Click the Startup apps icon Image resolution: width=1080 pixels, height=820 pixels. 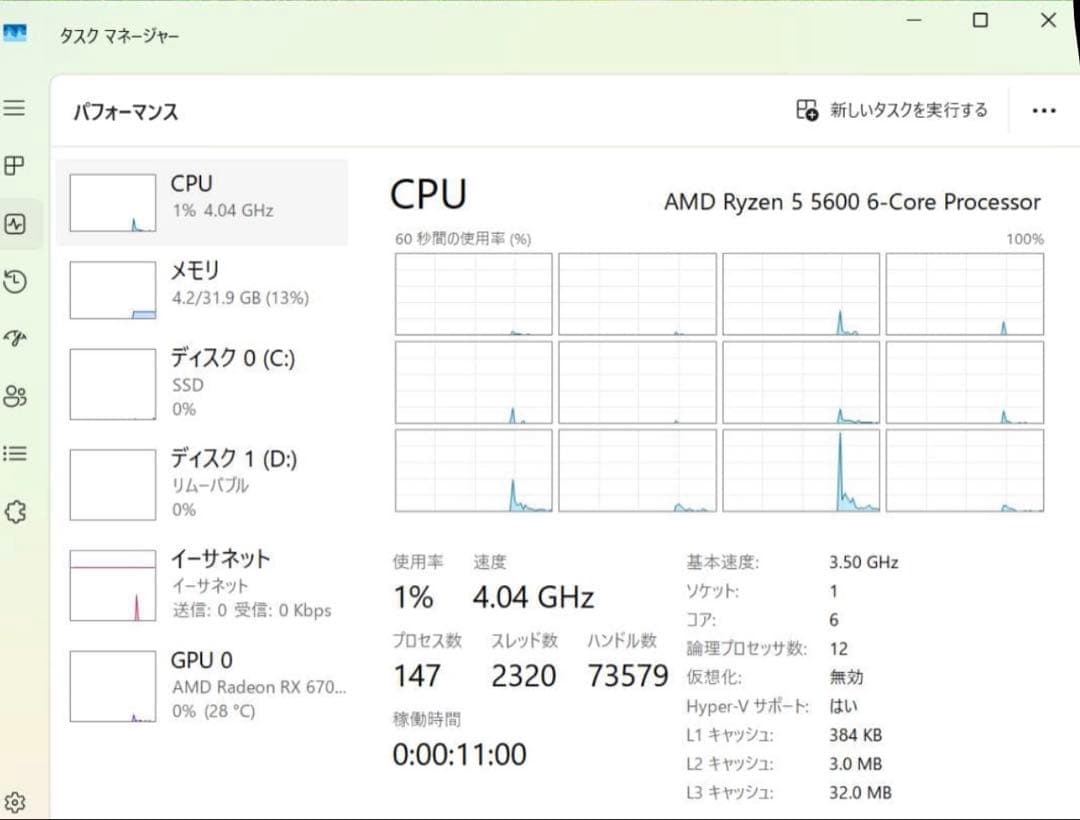point(15,338)
